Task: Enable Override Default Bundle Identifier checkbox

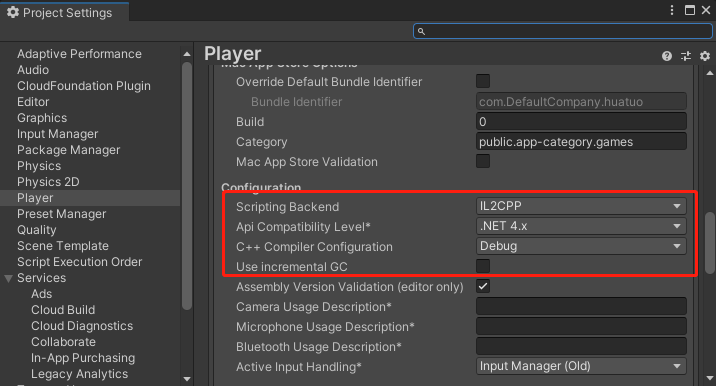Action: click(x=483, y=81)
